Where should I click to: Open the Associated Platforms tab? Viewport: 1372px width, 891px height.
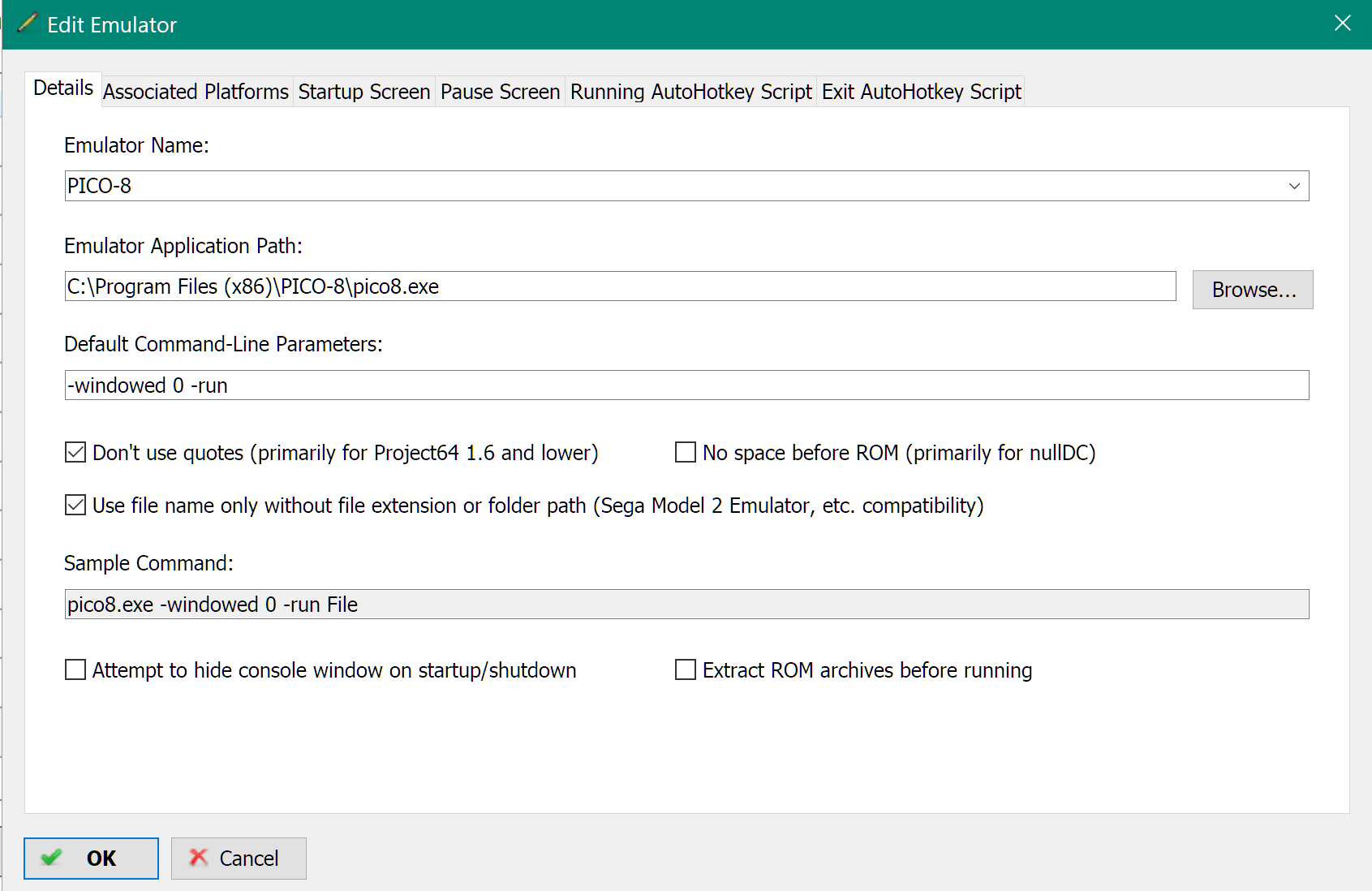coord(196,92)
